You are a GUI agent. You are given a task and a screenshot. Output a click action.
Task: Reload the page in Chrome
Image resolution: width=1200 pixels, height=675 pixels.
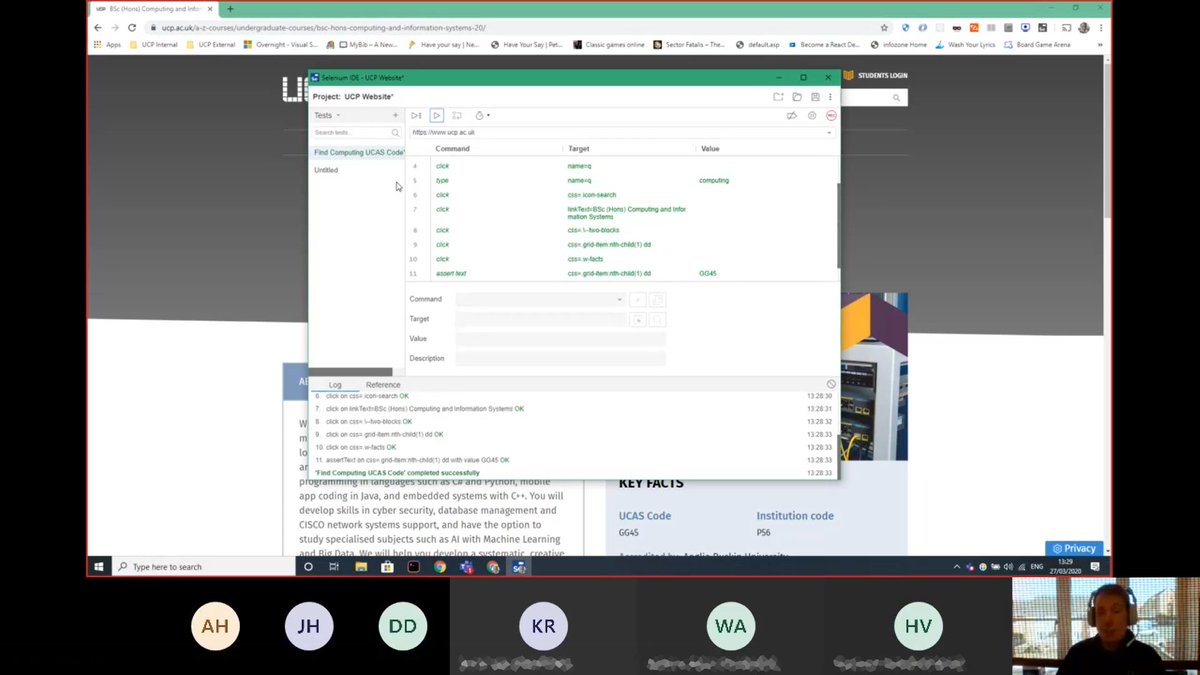(132, 27)
